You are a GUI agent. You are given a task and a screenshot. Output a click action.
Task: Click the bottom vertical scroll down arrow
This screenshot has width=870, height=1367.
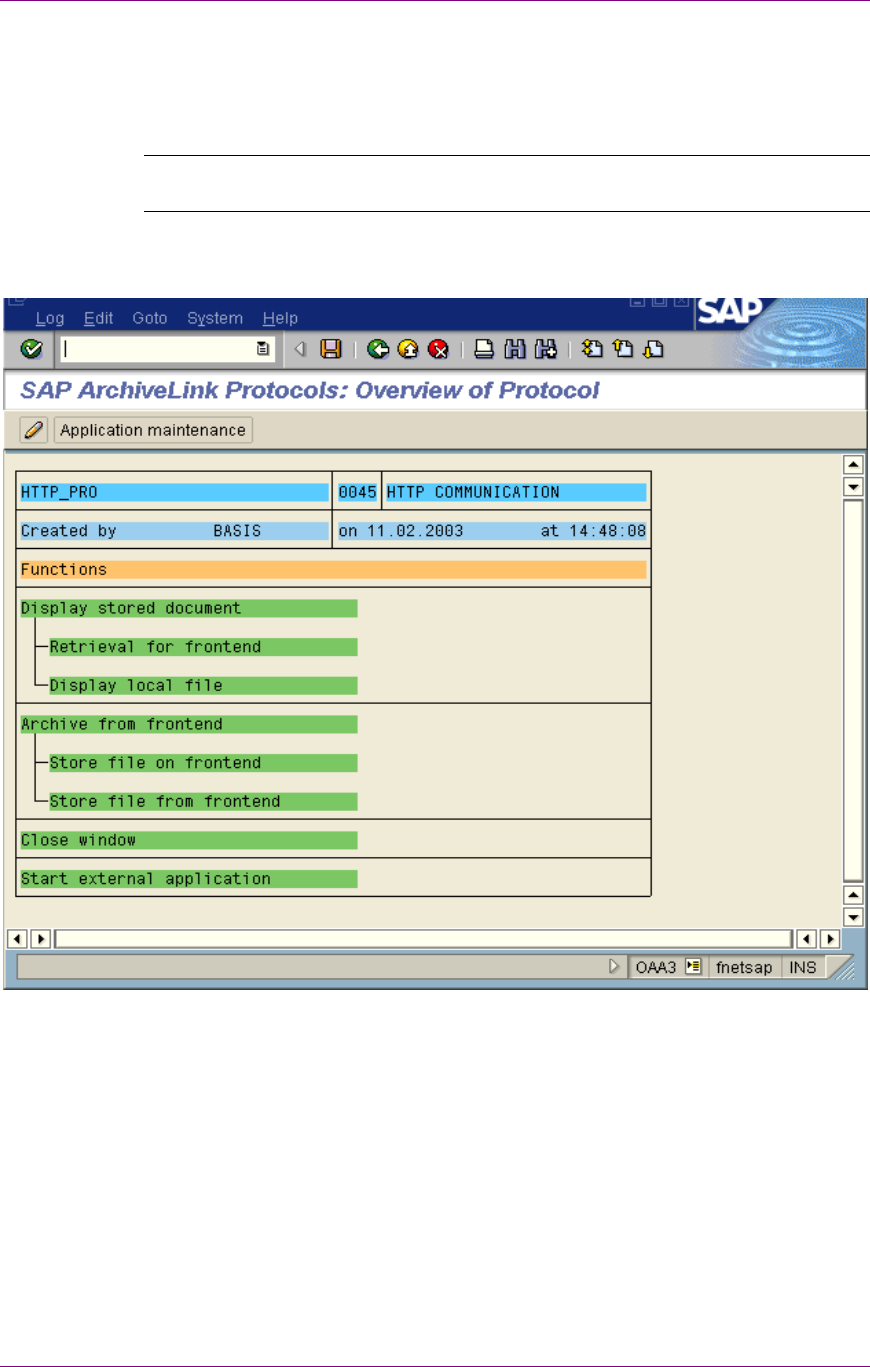(x=853, y=916)
